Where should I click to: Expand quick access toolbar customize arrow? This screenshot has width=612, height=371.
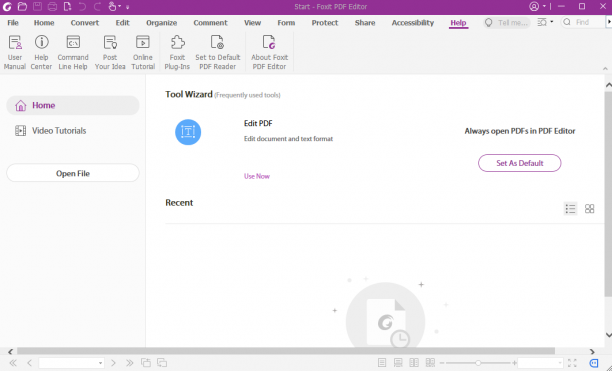[x=127, y=7]
